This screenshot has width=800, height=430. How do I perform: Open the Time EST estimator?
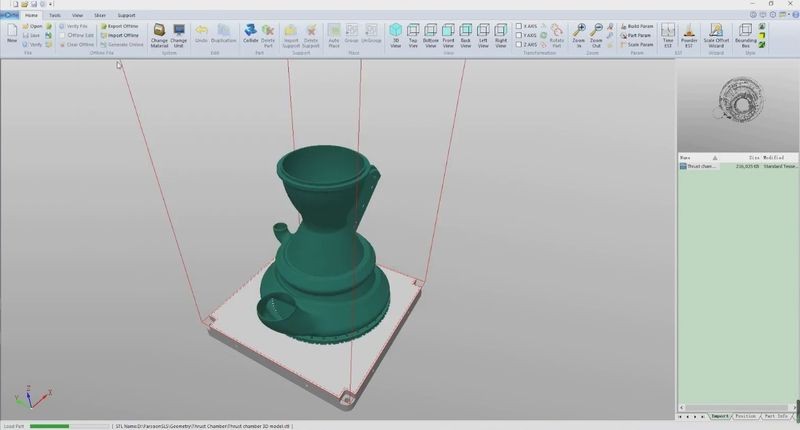(667, 35)
